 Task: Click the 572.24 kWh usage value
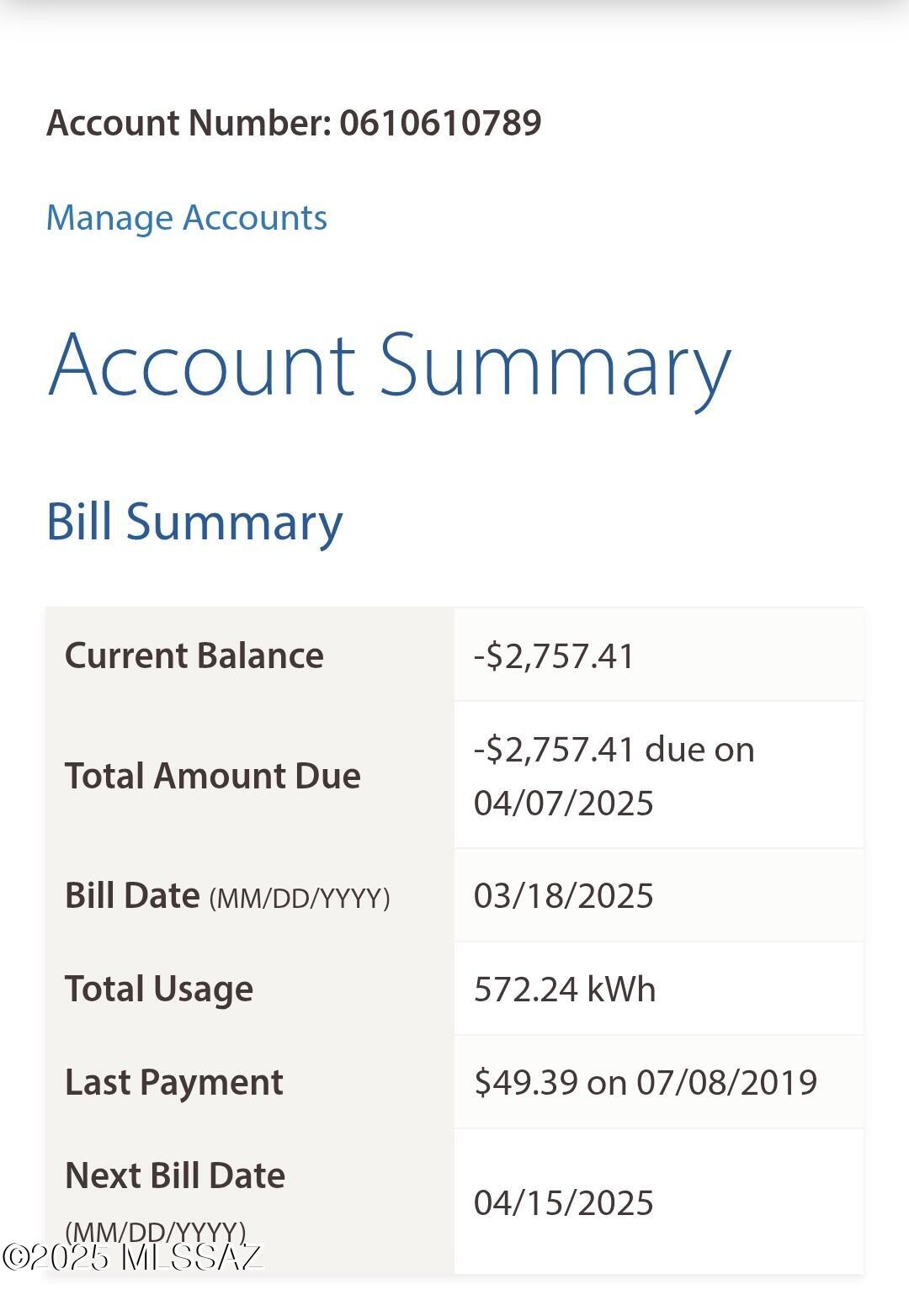click(x=565, y=990)
